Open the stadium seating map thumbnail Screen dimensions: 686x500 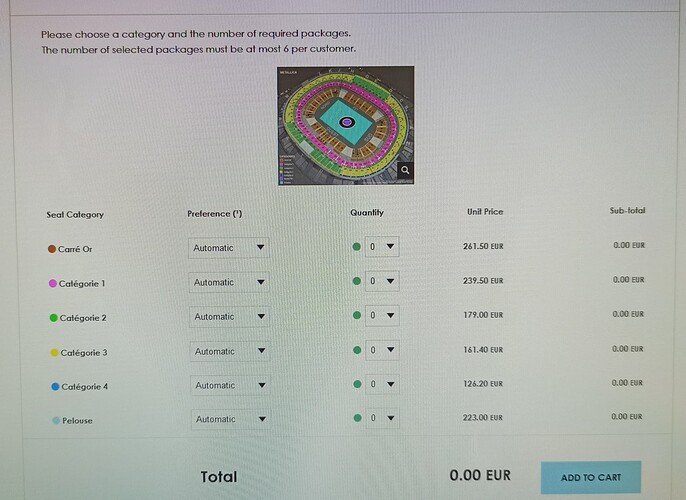[346, 125]
